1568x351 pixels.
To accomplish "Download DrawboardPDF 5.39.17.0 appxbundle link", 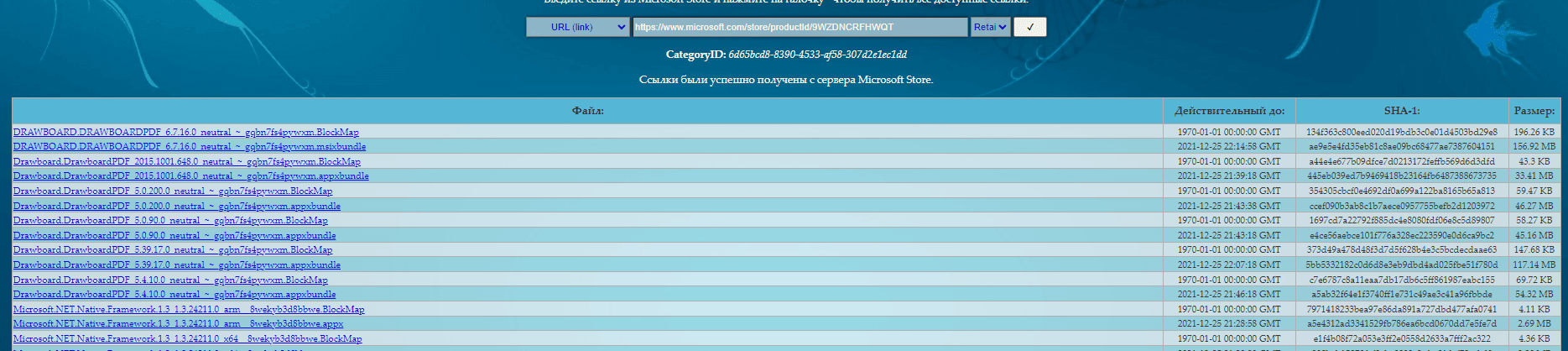I will [177, 265].
